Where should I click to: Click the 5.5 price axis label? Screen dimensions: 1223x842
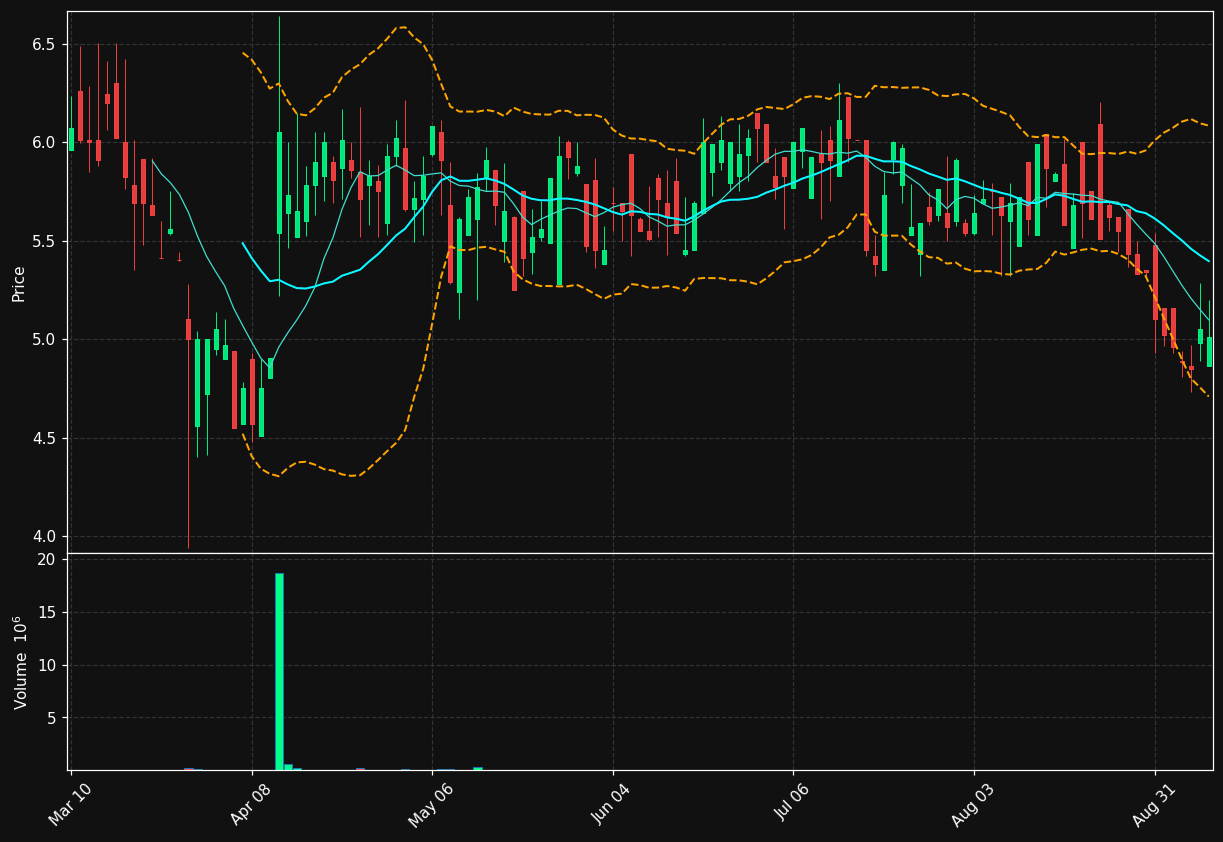coord(46,242)
